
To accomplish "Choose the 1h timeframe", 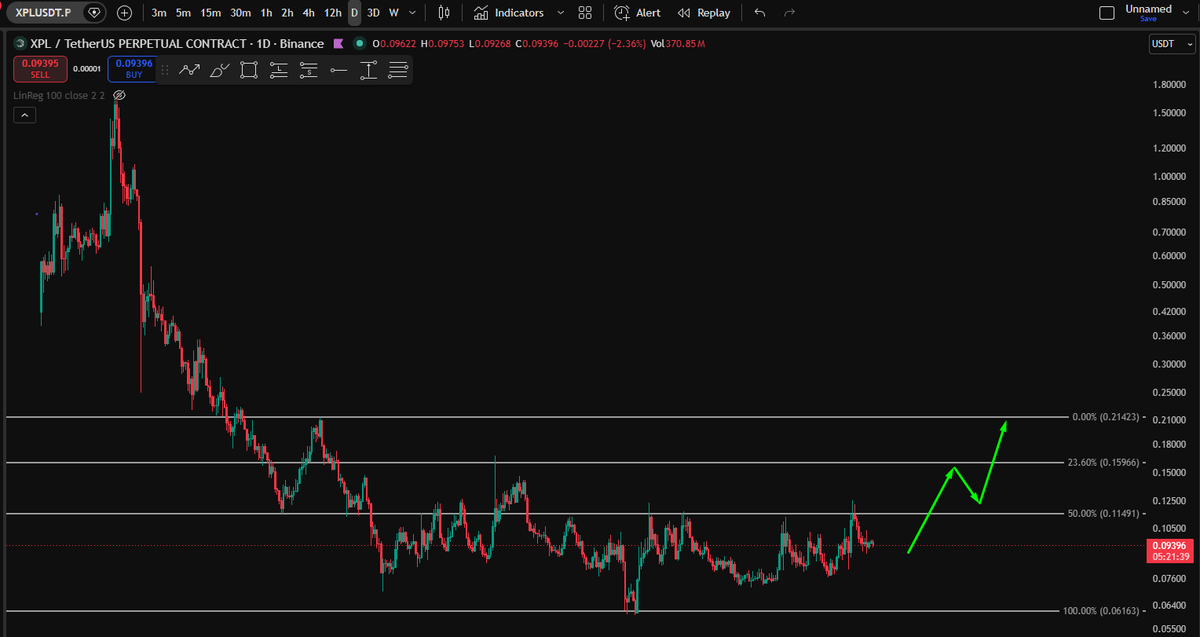I will (x=266, y=13).
